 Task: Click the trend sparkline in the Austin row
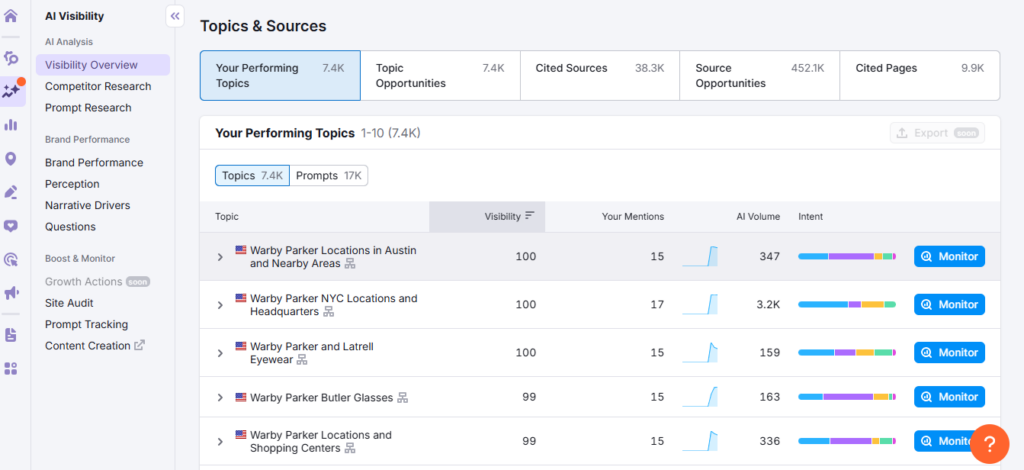(x=700, y=257)
